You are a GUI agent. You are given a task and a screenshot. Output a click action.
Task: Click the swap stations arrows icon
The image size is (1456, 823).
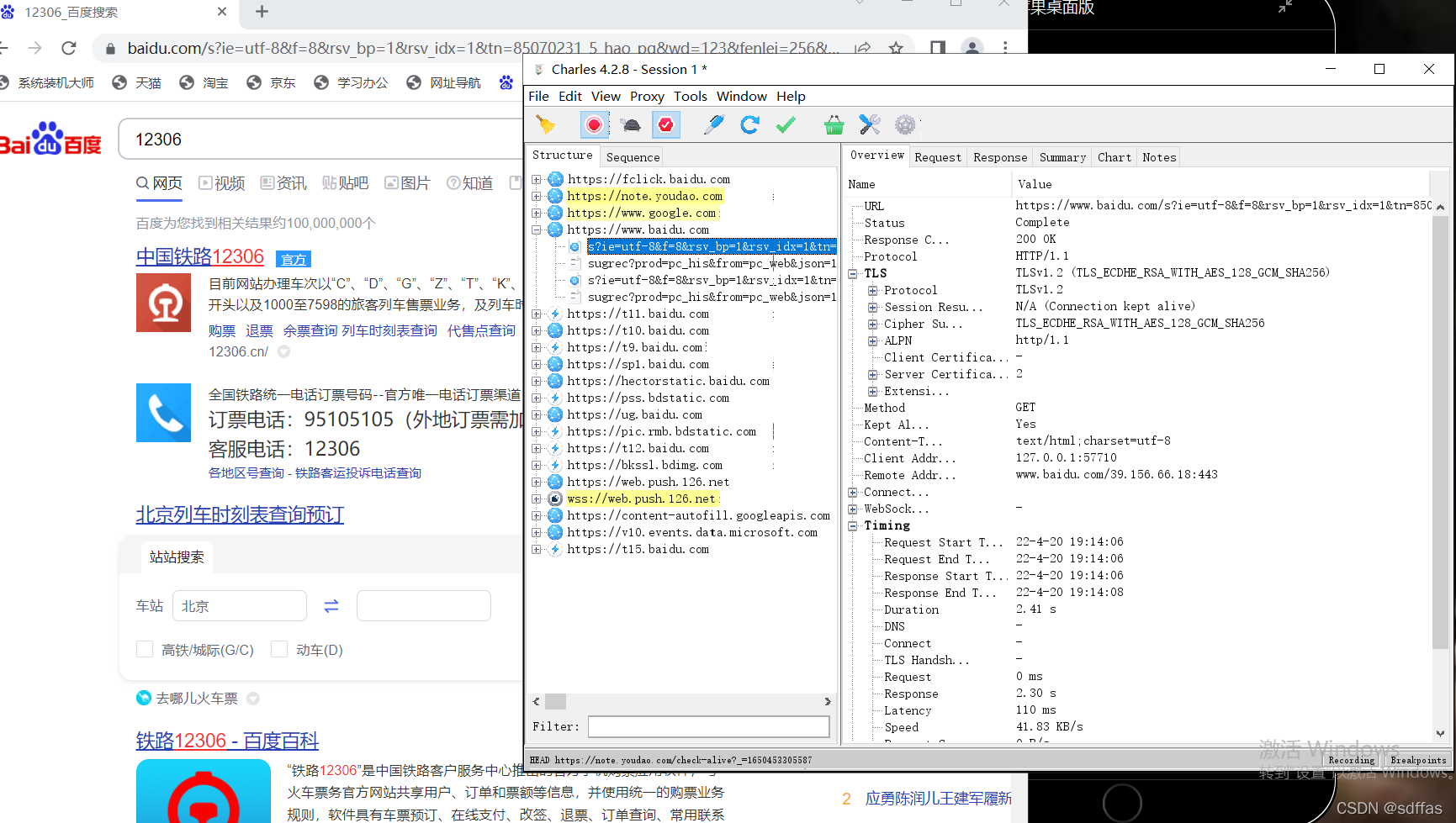tap(331, 605)
